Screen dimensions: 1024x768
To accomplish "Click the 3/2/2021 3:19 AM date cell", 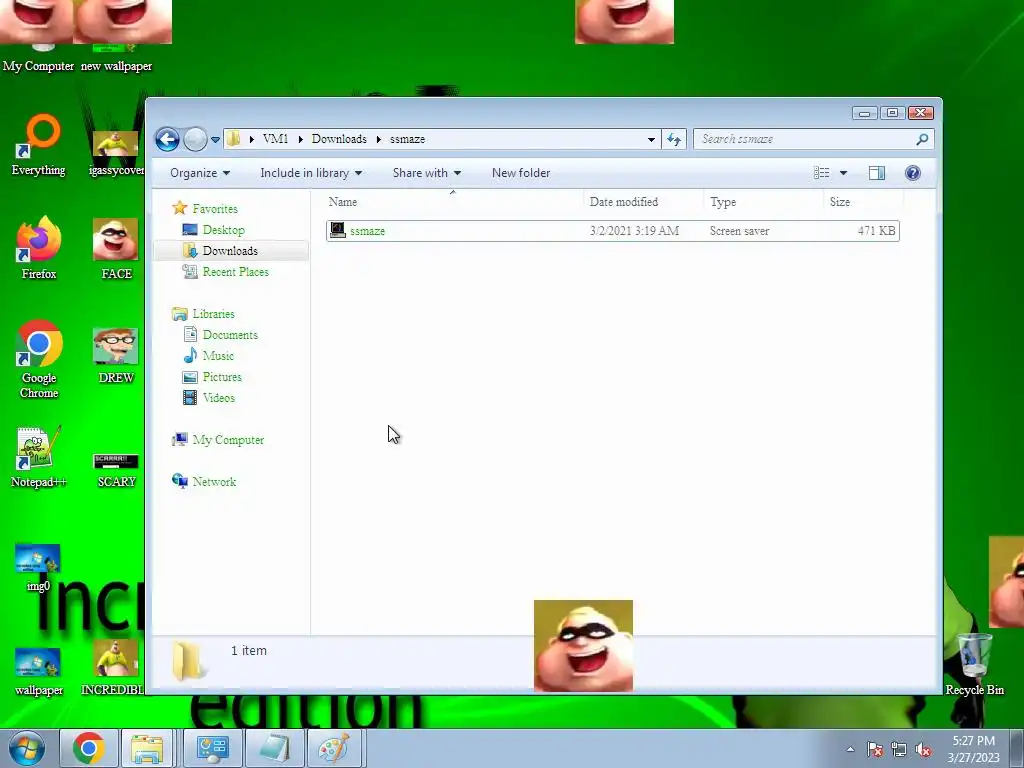I will point(634,231).
